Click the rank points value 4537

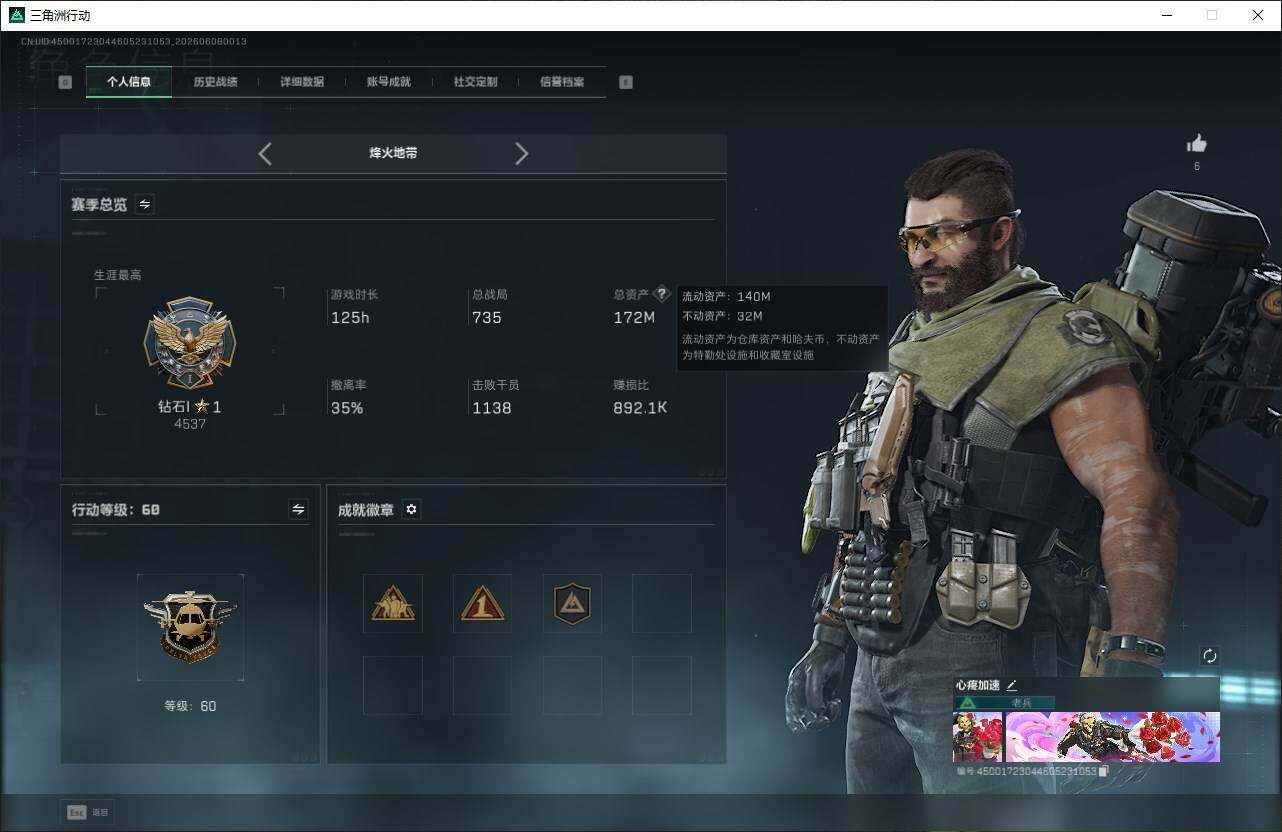click(x=190, y=424)
